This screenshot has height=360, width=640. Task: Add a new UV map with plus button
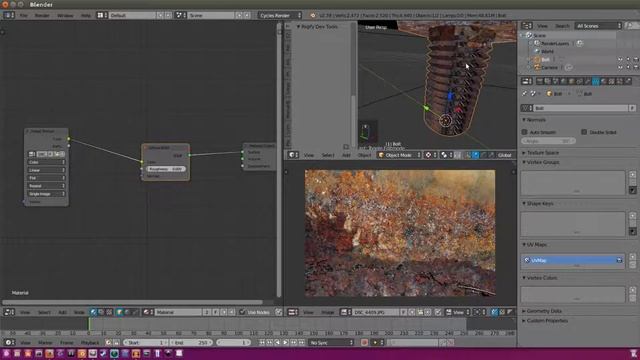[x=632, y=257]
